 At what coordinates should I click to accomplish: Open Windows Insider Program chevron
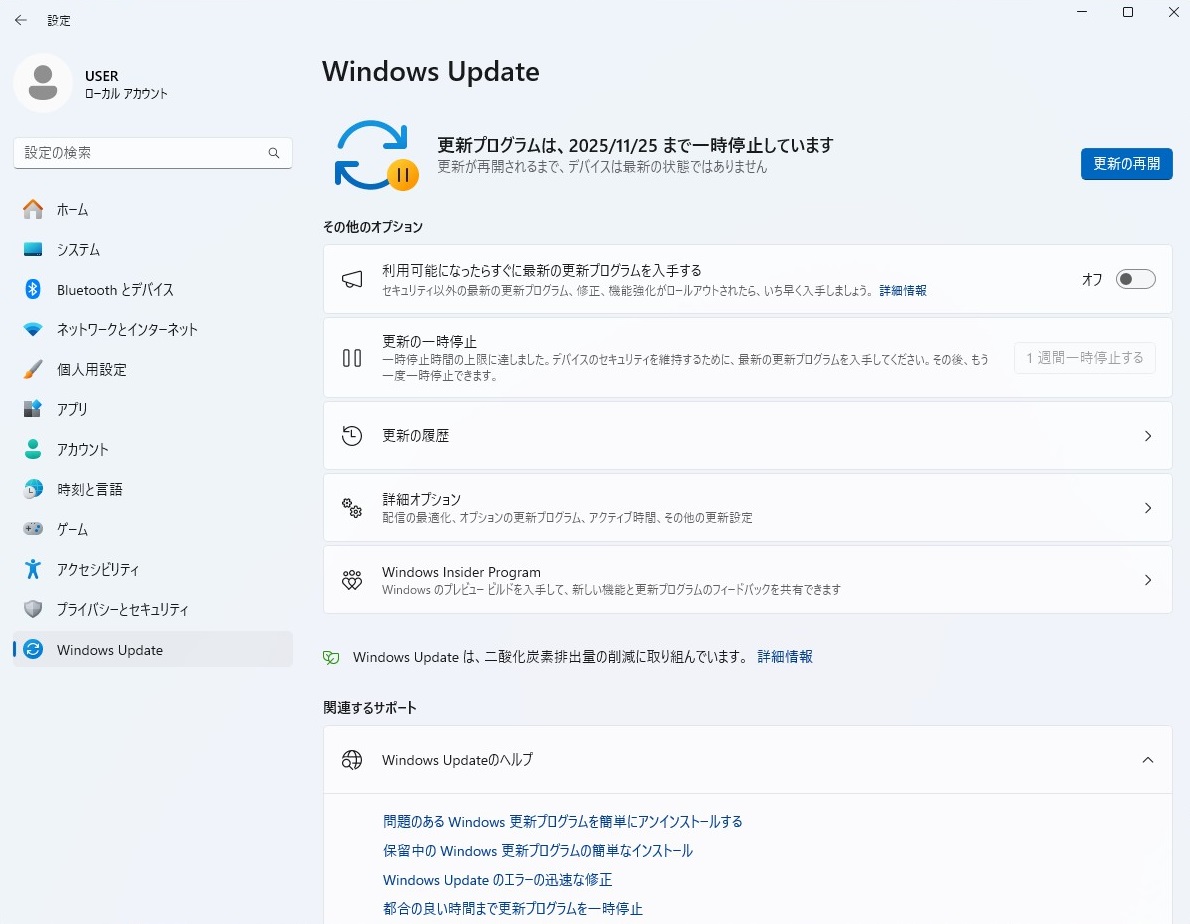(x=1147, y=580)
